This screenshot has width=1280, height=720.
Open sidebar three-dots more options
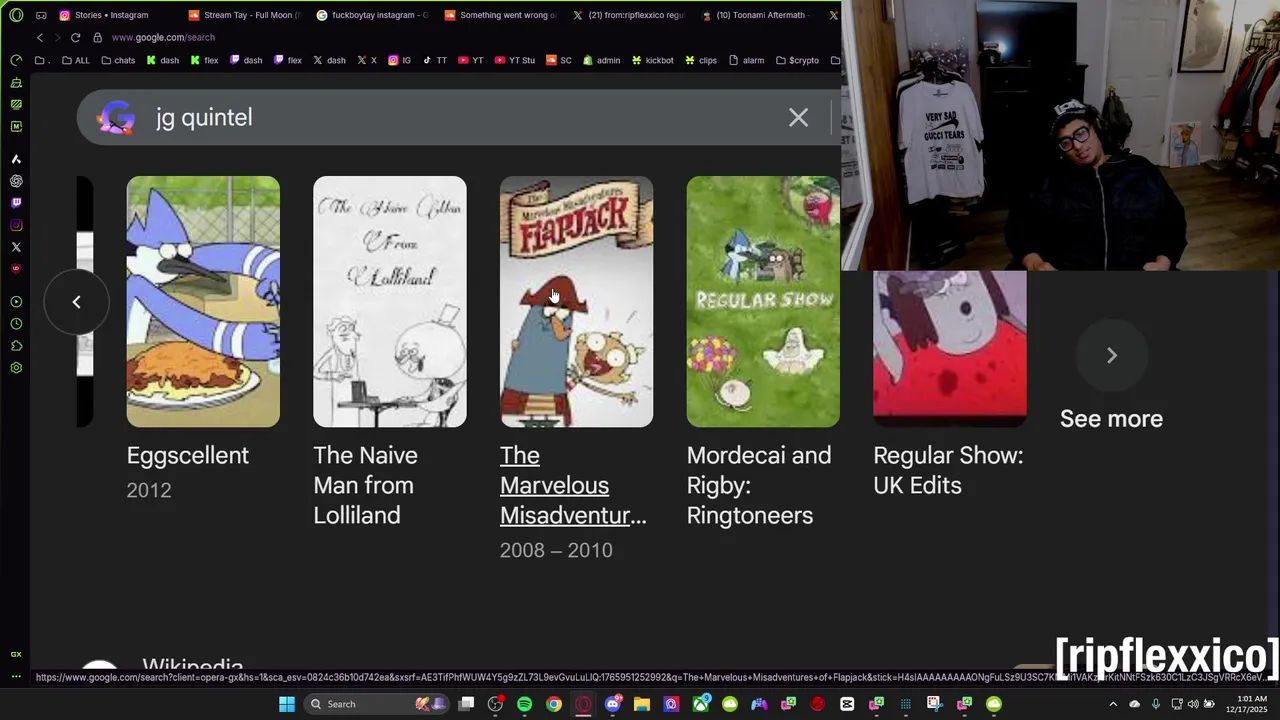(x=16, y=677)
